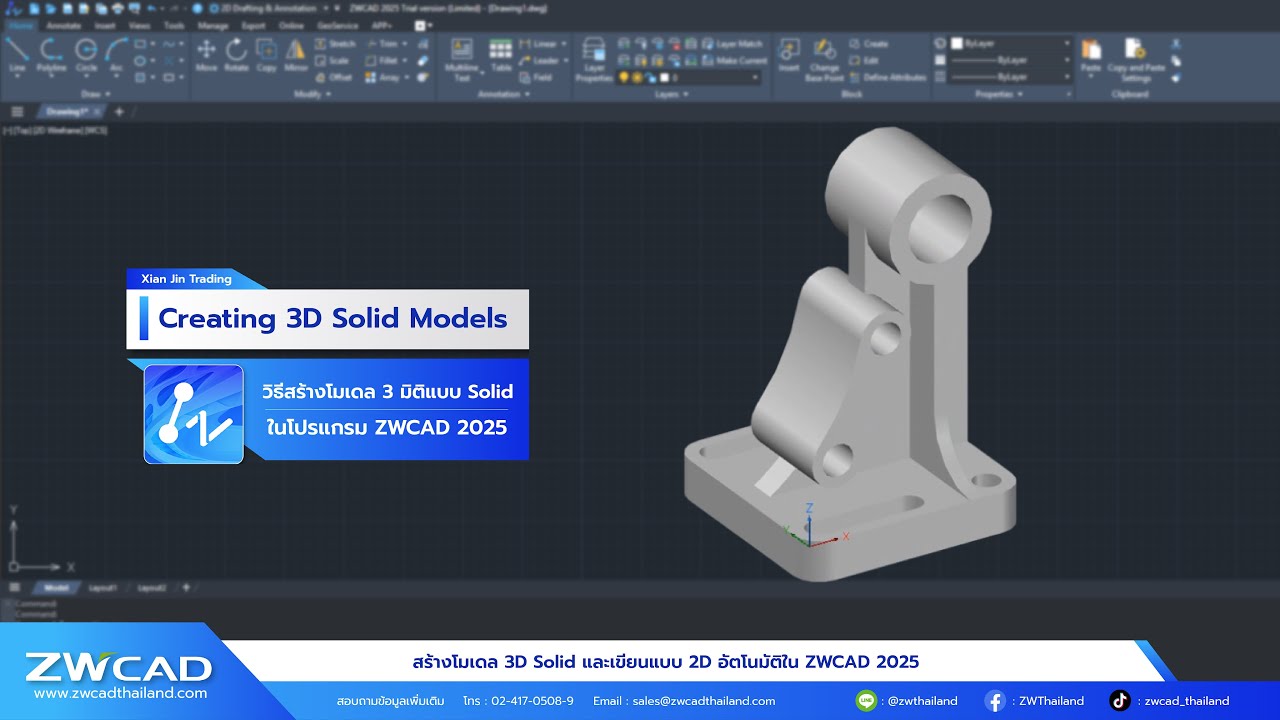Switch to the Home ribbon tab
Viewport: 1280px width, 720px height.
[20, 25]
